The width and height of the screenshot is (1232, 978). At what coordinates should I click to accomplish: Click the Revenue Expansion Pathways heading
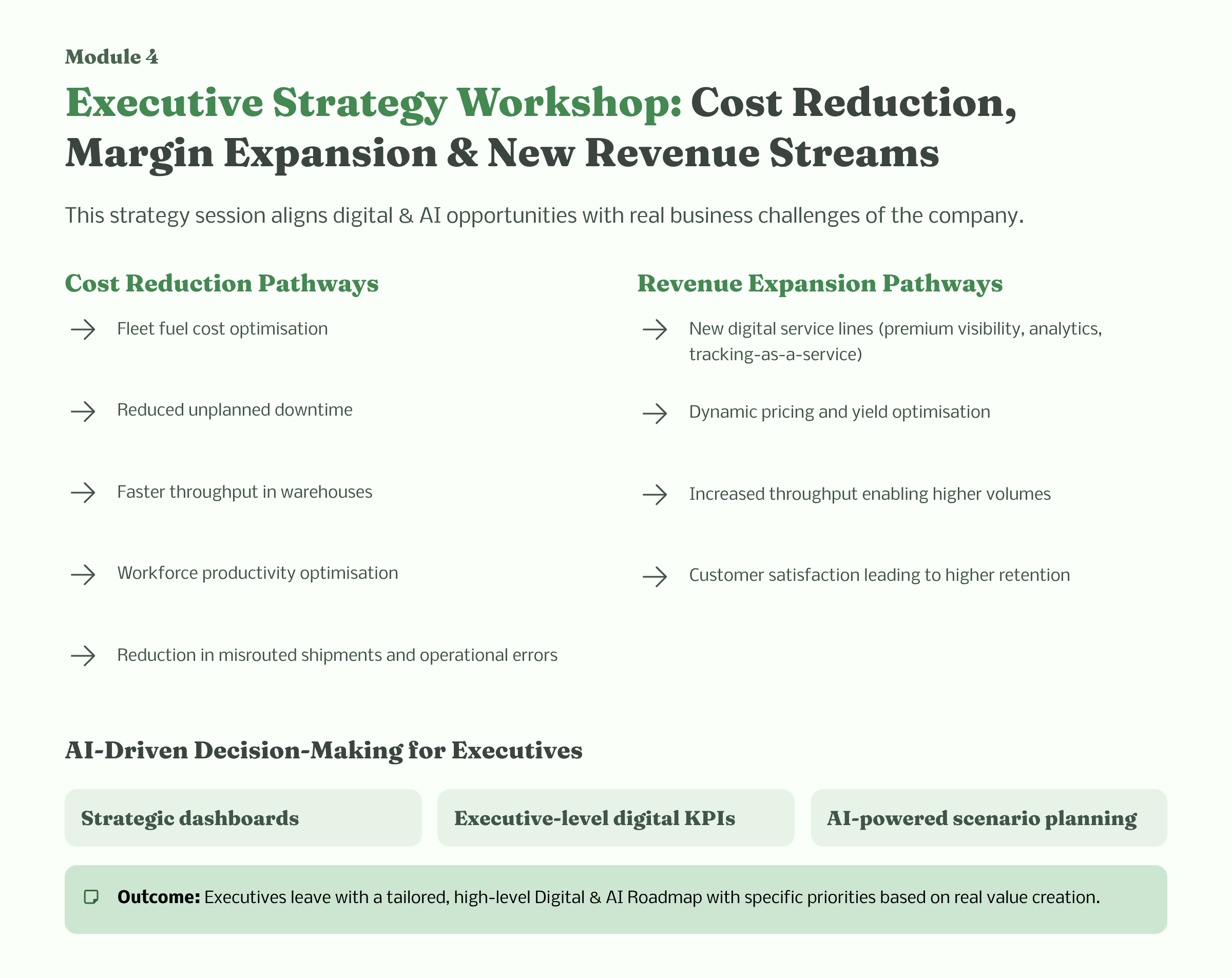819,283
